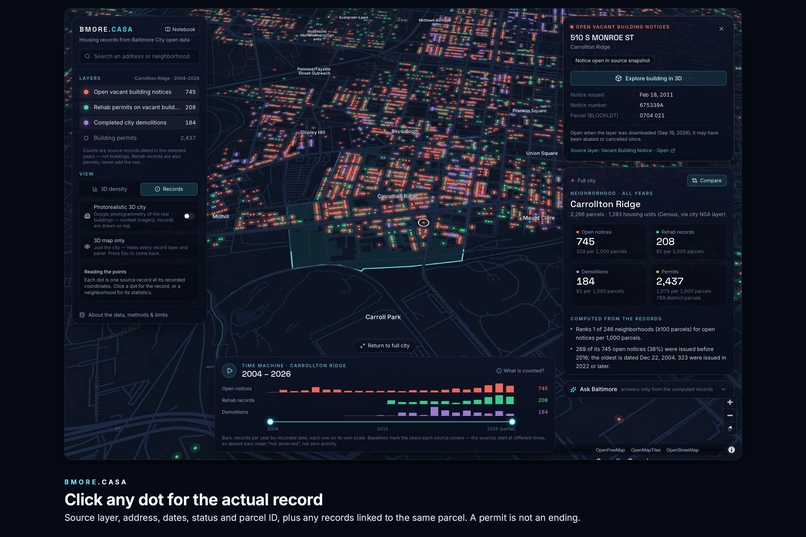Zoom in on the map
The height and width of the screenshot is (537, 806).
730,402
